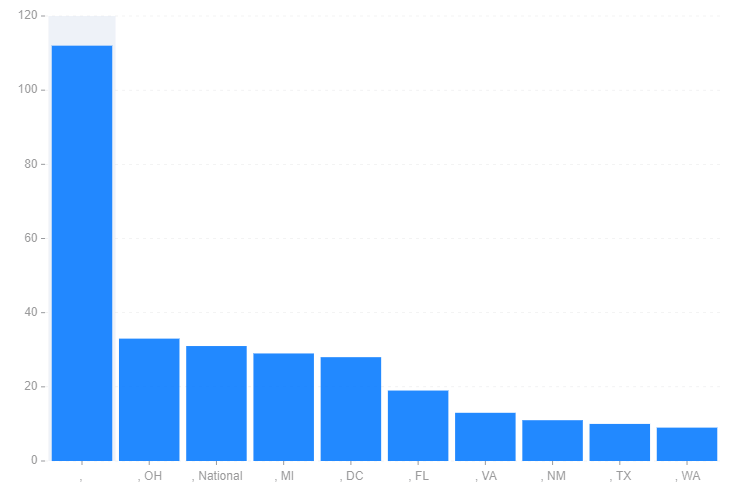Click the OH x-axis label
Screen dimensions: 740x500
pyautogui.click(x=150, y=476)
